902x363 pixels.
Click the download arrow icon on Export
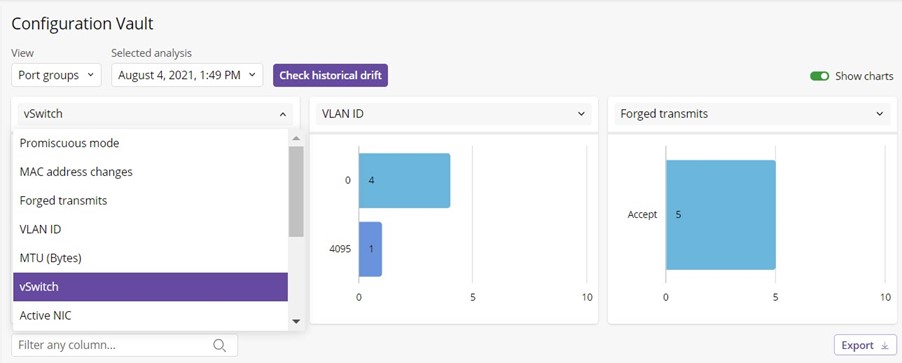(885, 346)
